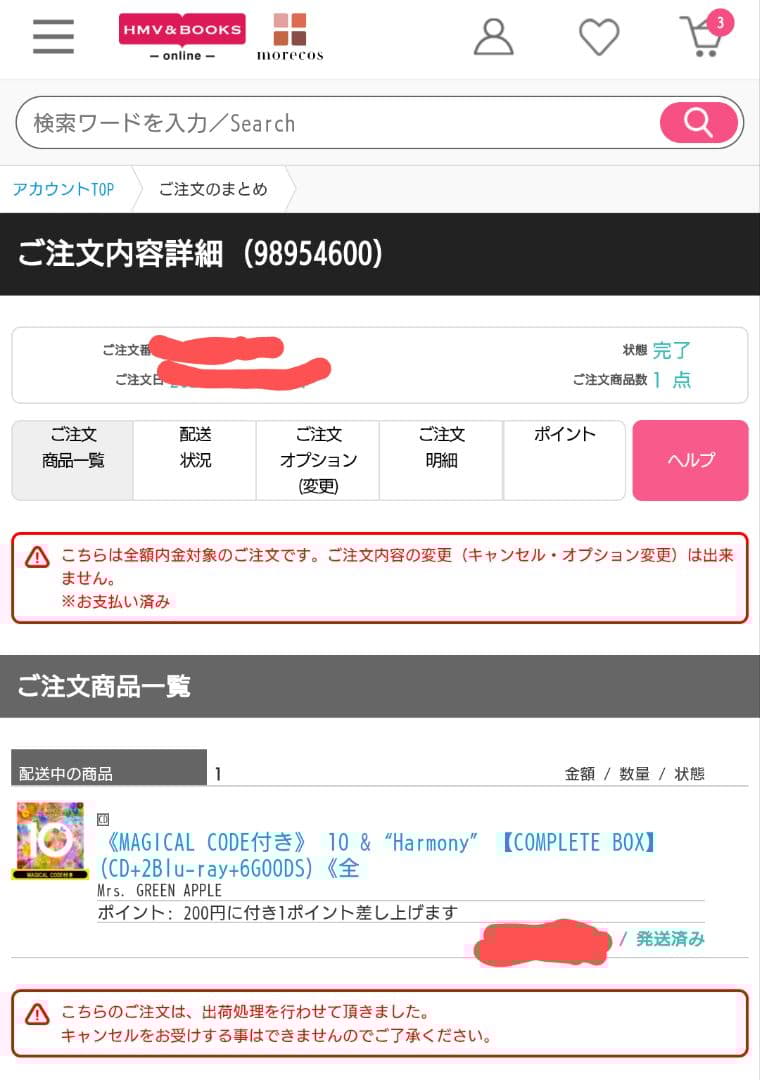Select the ポイント tab
Image resolution: width=760 pixels, height=1080 pixels.
pos(564,460)
